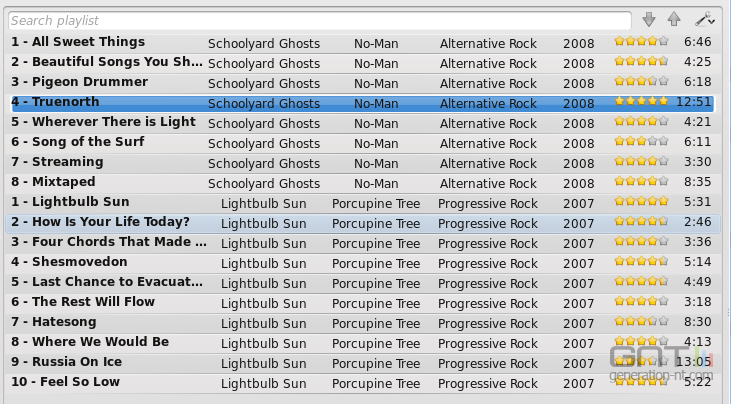Select the track Shesmovedon
The width and height of the screenshot is (731, 404).
pos(360,262)
